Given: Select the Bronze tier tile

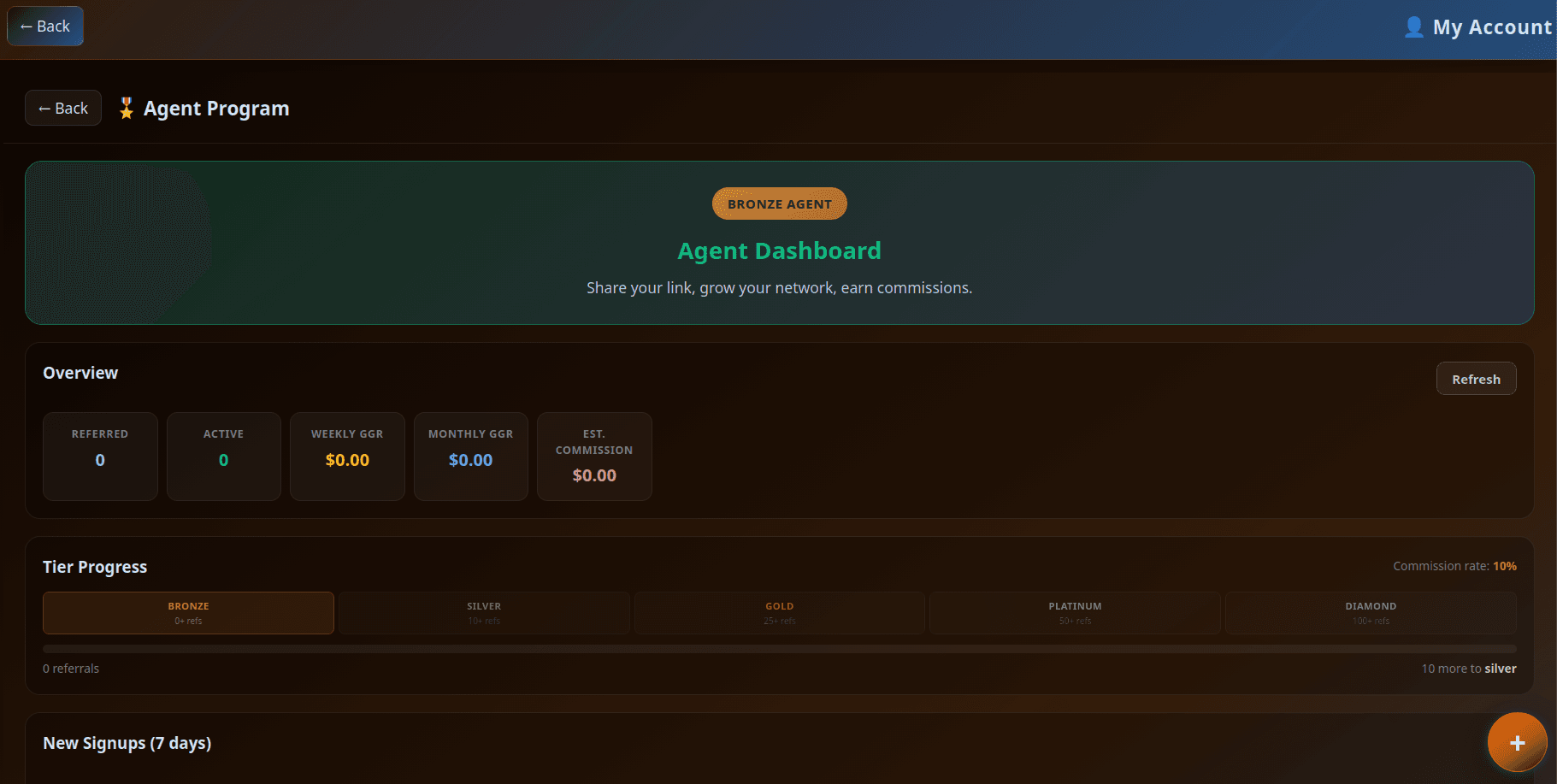Looking at the screenshot, I should pos(188,613).
